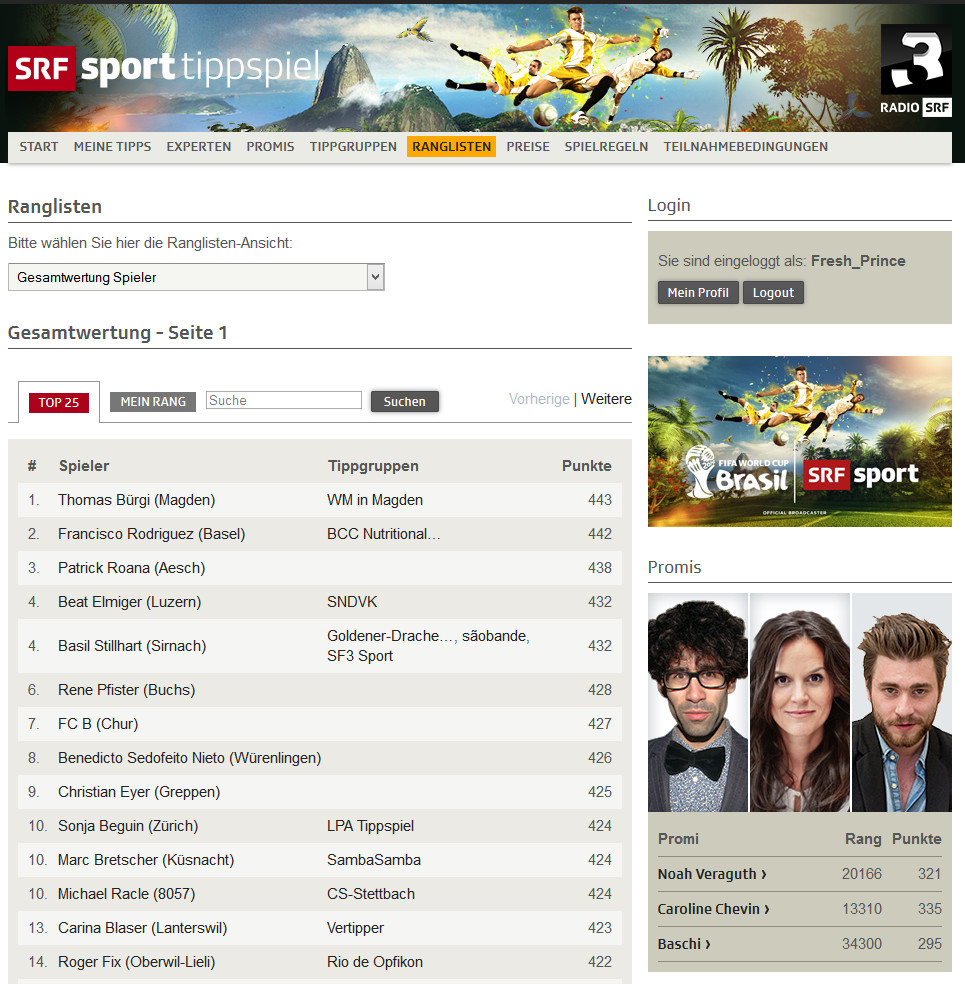
Task: Select player Christian Eyer (Greppen)
Action: (139, 792)
